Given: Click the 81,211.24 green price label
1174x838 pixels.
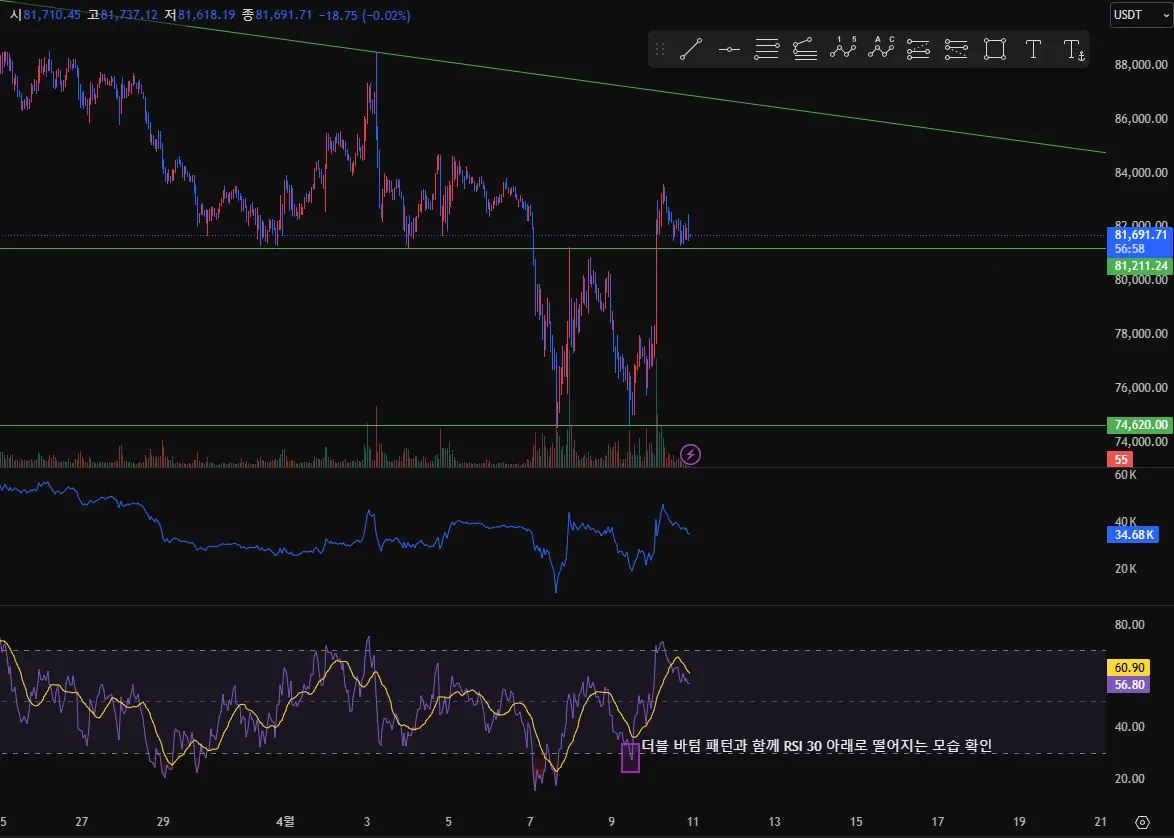Looking at the screenshot, I should click(x=1140, y=266).
